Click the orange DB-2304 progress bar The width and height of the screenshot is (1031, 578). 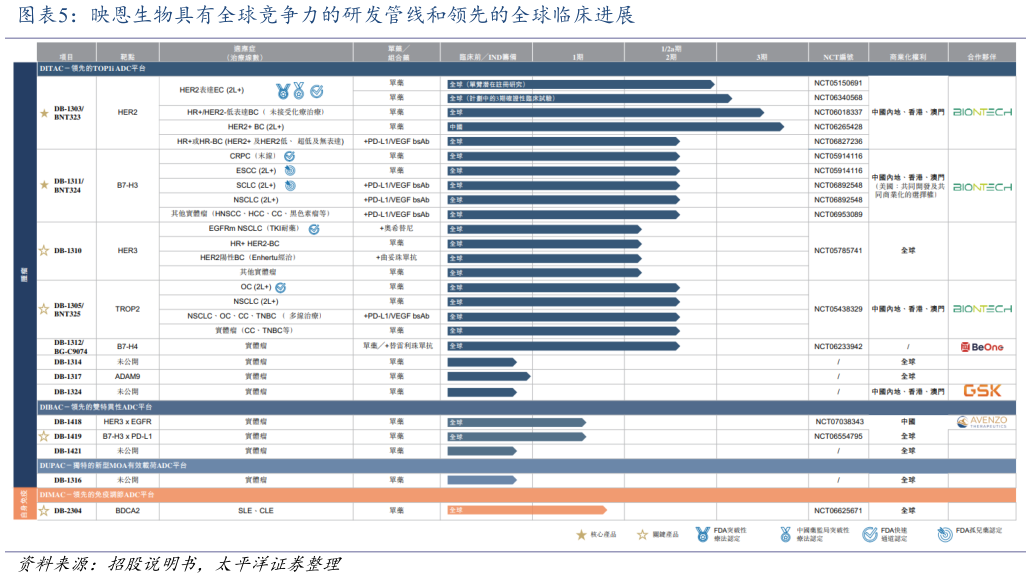click(x=526, y=510)
